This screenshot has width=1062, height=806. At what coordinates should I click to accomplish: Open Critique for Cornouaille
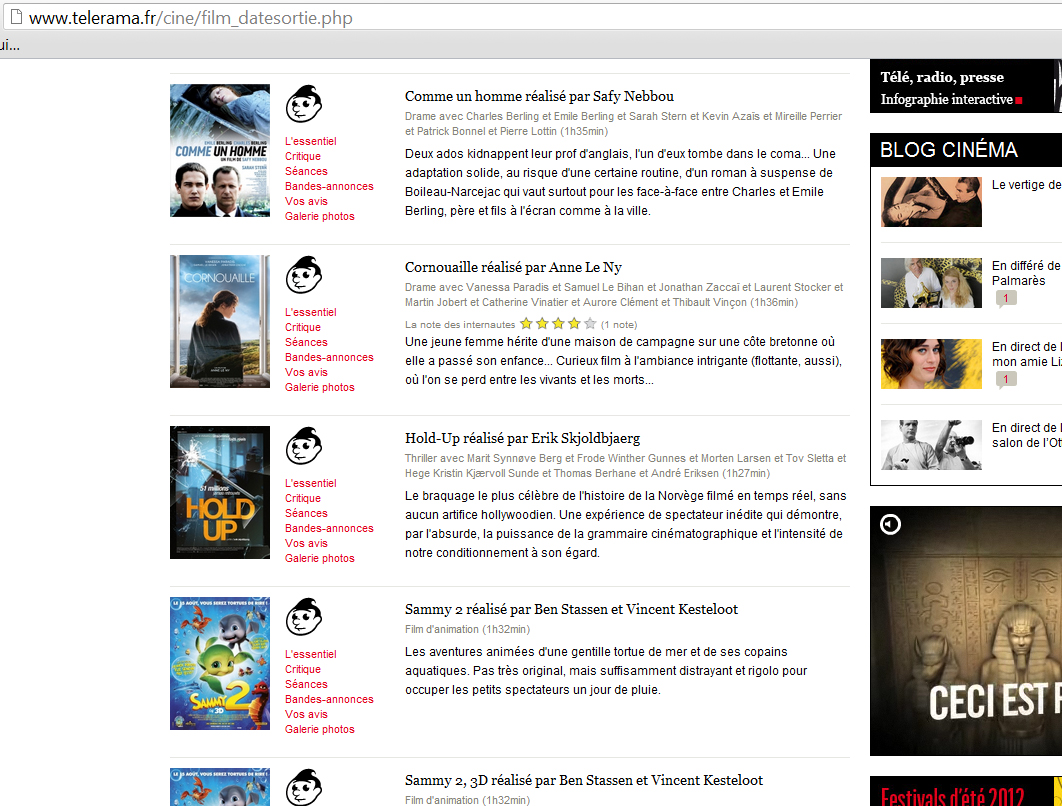pos(303,327)
